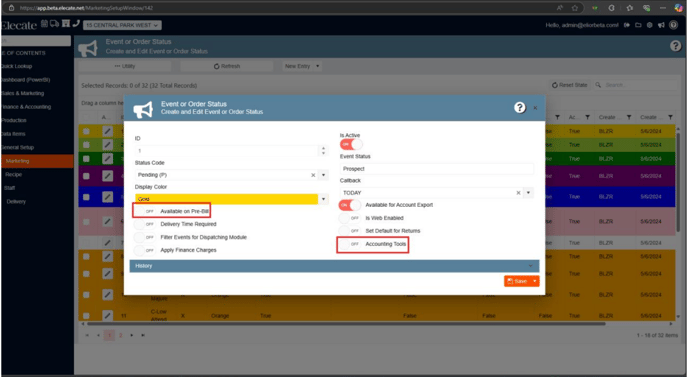Enable the Available on Pre-Bill toggle
The image size is (688, 377).
pos(145,211)
